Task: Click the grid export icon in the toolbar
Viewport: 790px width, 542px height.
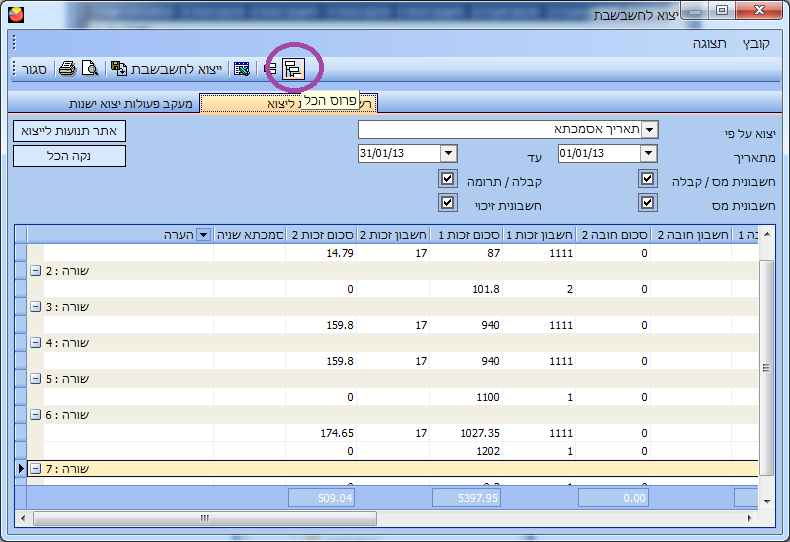Action: [241, 69]
